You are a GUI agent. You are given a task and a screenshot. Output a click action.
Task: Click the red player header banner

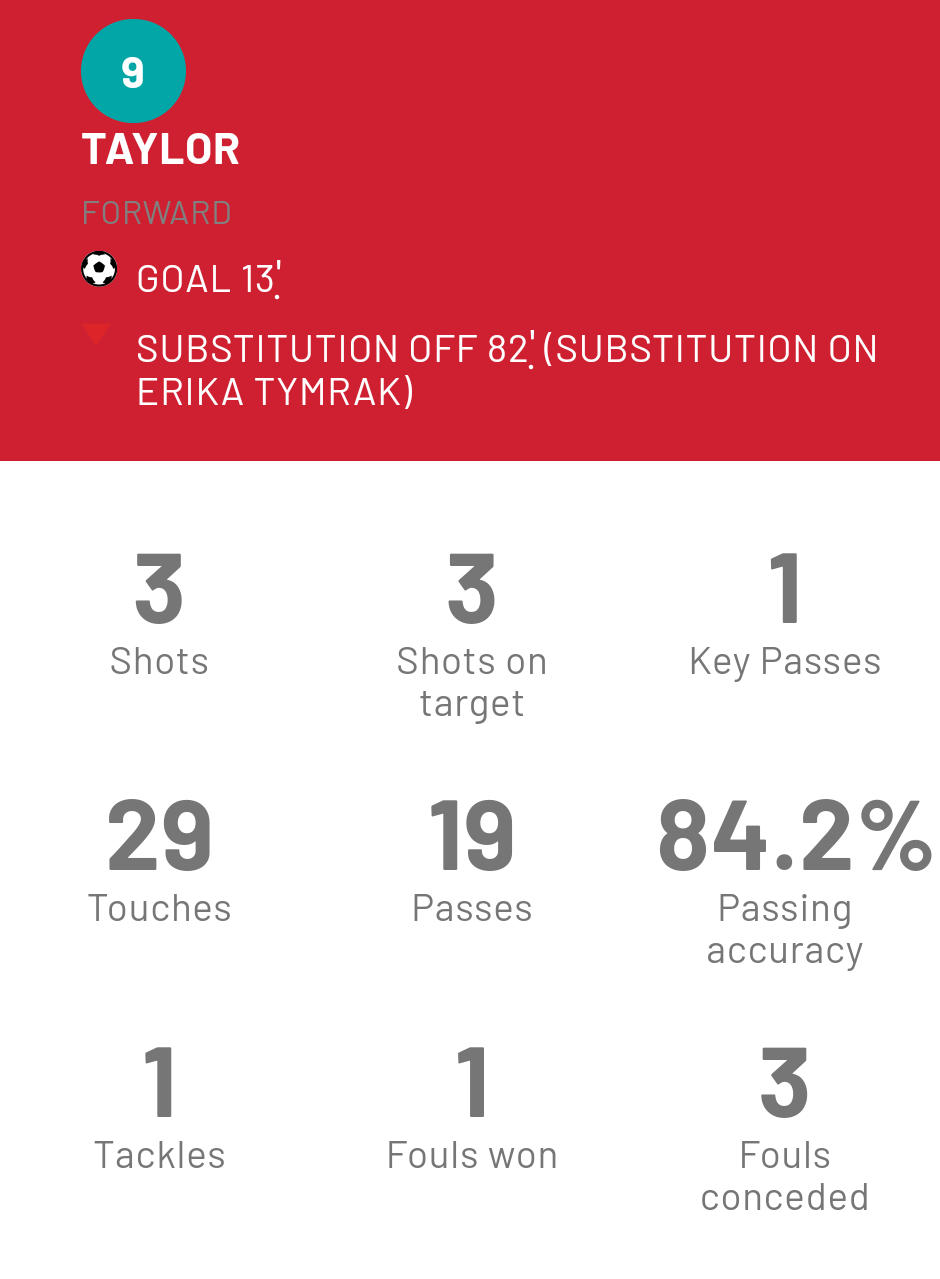pyautogui.click(x=470, y=230)
